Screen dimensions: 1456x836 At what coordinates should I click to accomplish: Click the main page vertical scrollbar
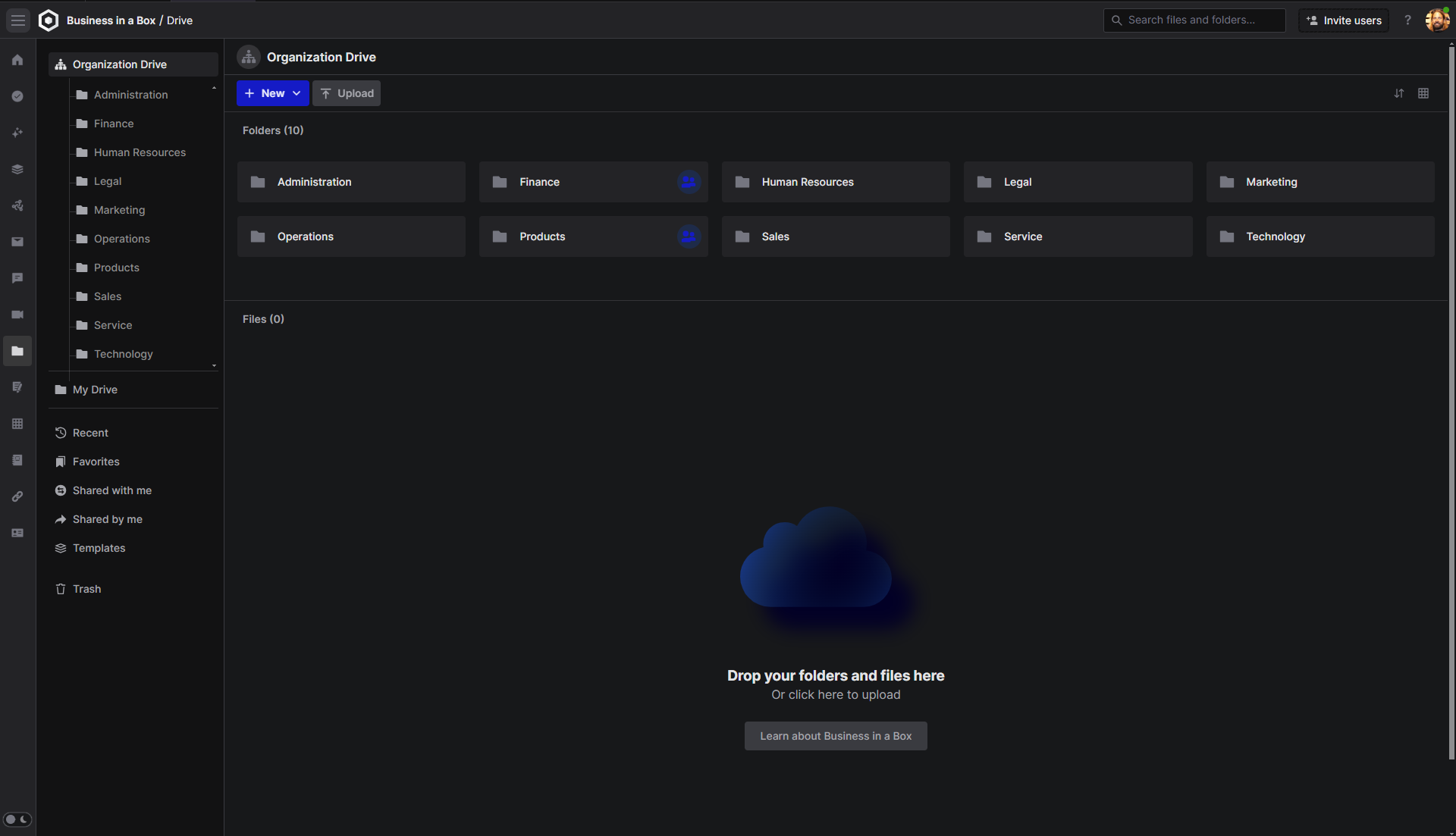tap(1451, 402)
